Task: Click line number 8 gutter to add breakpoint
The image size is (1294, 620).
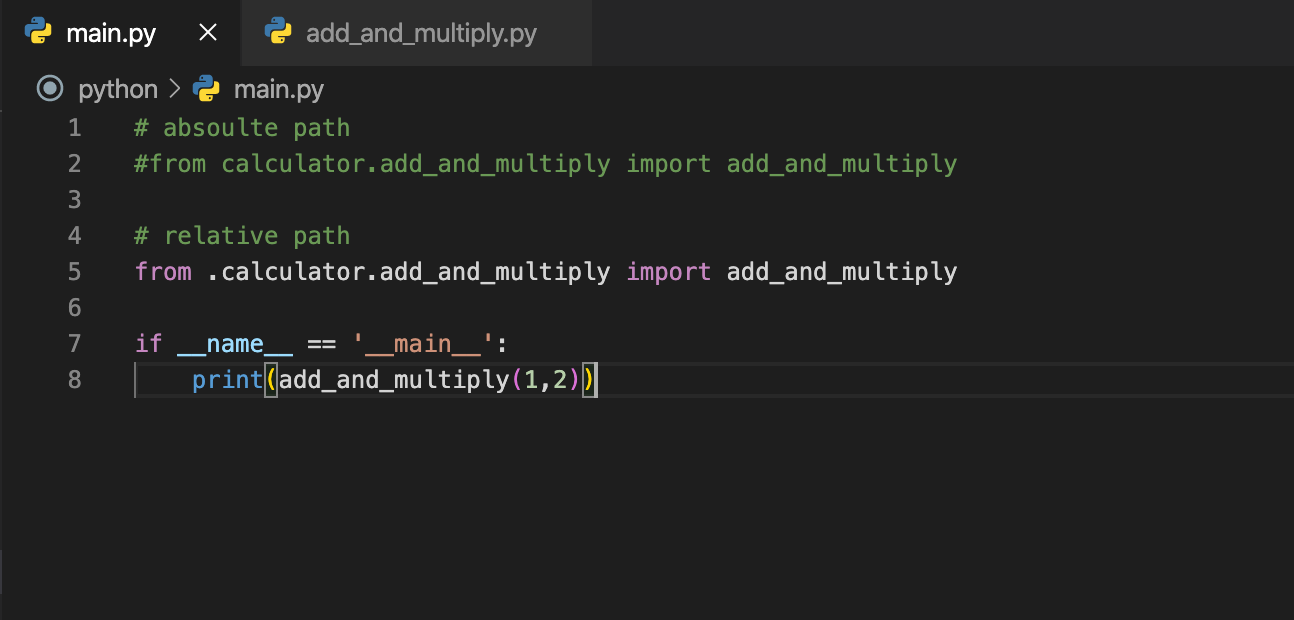Action: (x=74, y=379)
